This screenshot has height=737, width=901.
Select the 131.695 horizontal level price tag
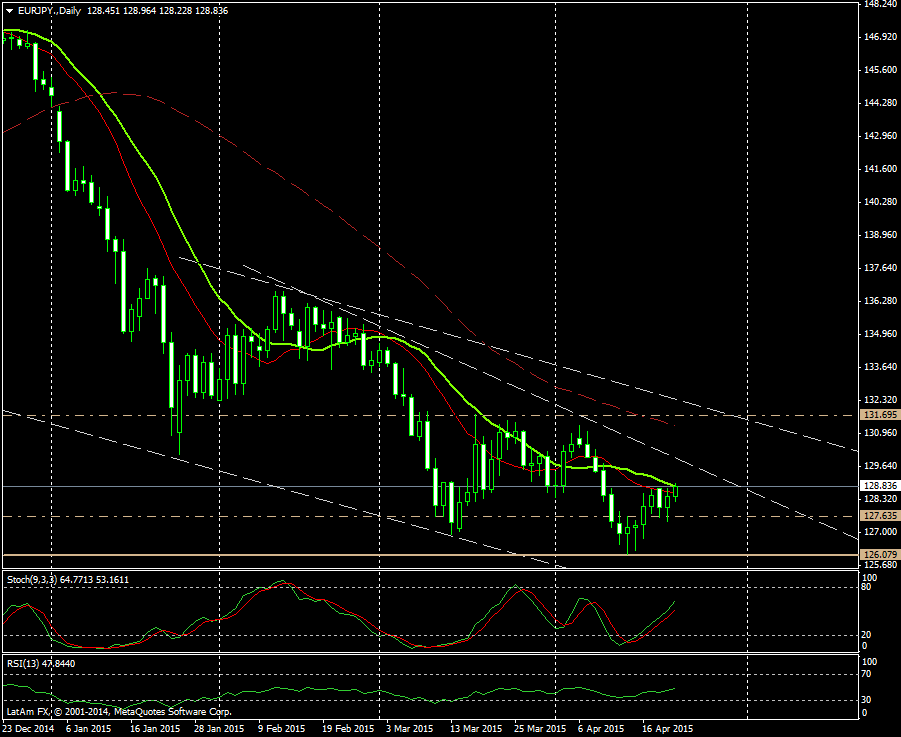click(x=879, y=414)
